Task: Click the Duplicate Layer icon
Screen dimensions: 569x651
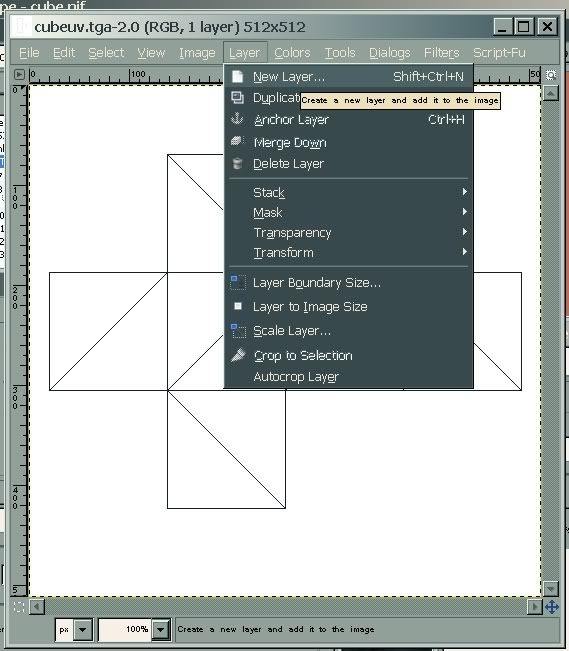Action: (237, 98)
